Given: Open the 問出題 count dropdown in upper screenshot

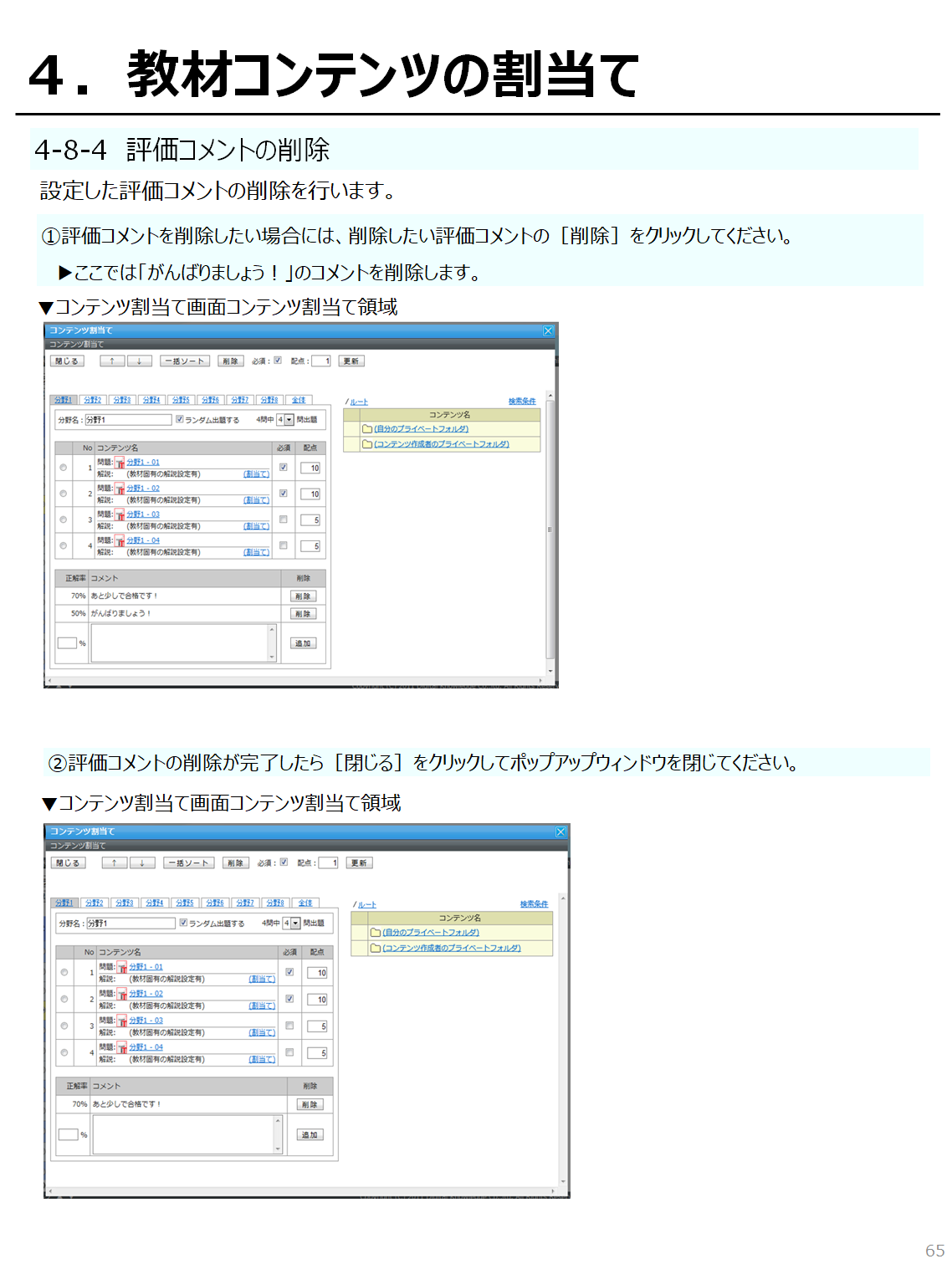Looking at the screenshot, I should (x=289, y=420).
